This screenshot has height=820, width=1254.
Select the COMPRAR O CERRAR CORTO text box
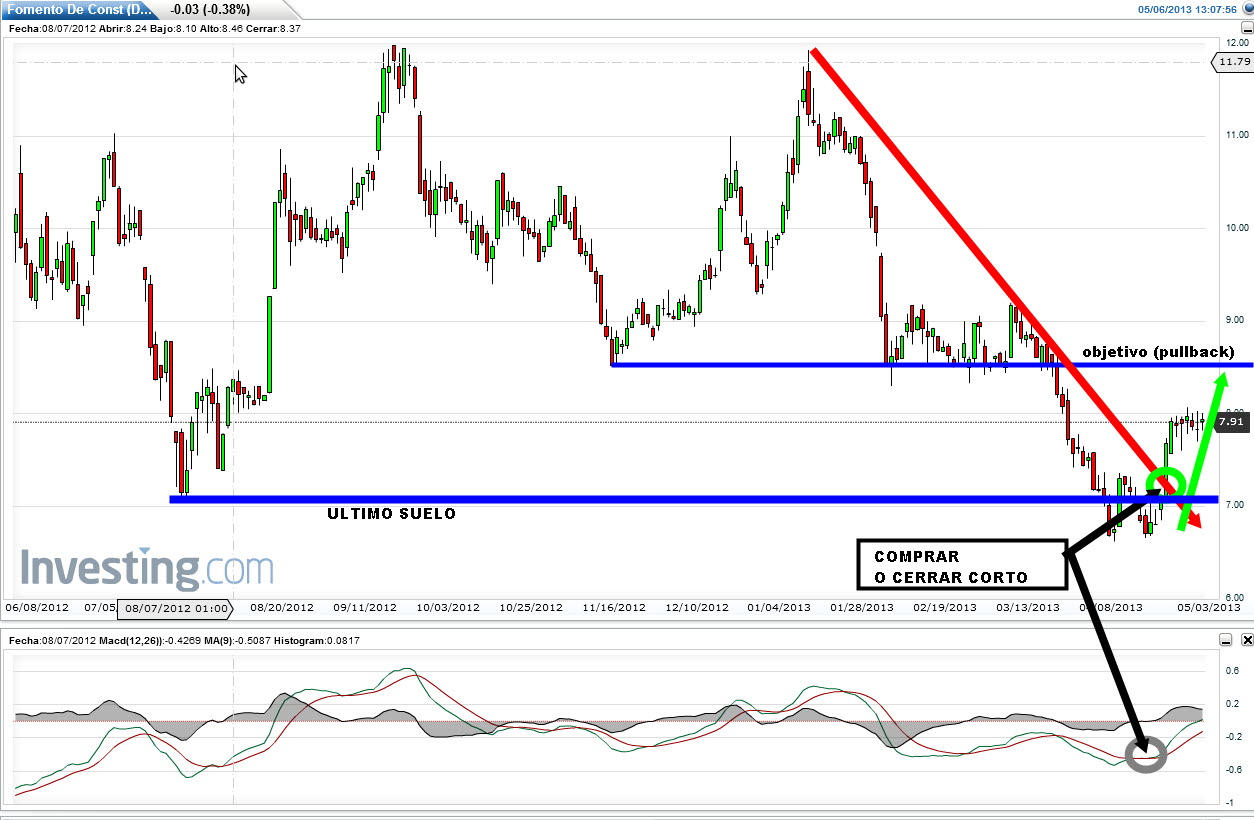(x=960, y=566)
